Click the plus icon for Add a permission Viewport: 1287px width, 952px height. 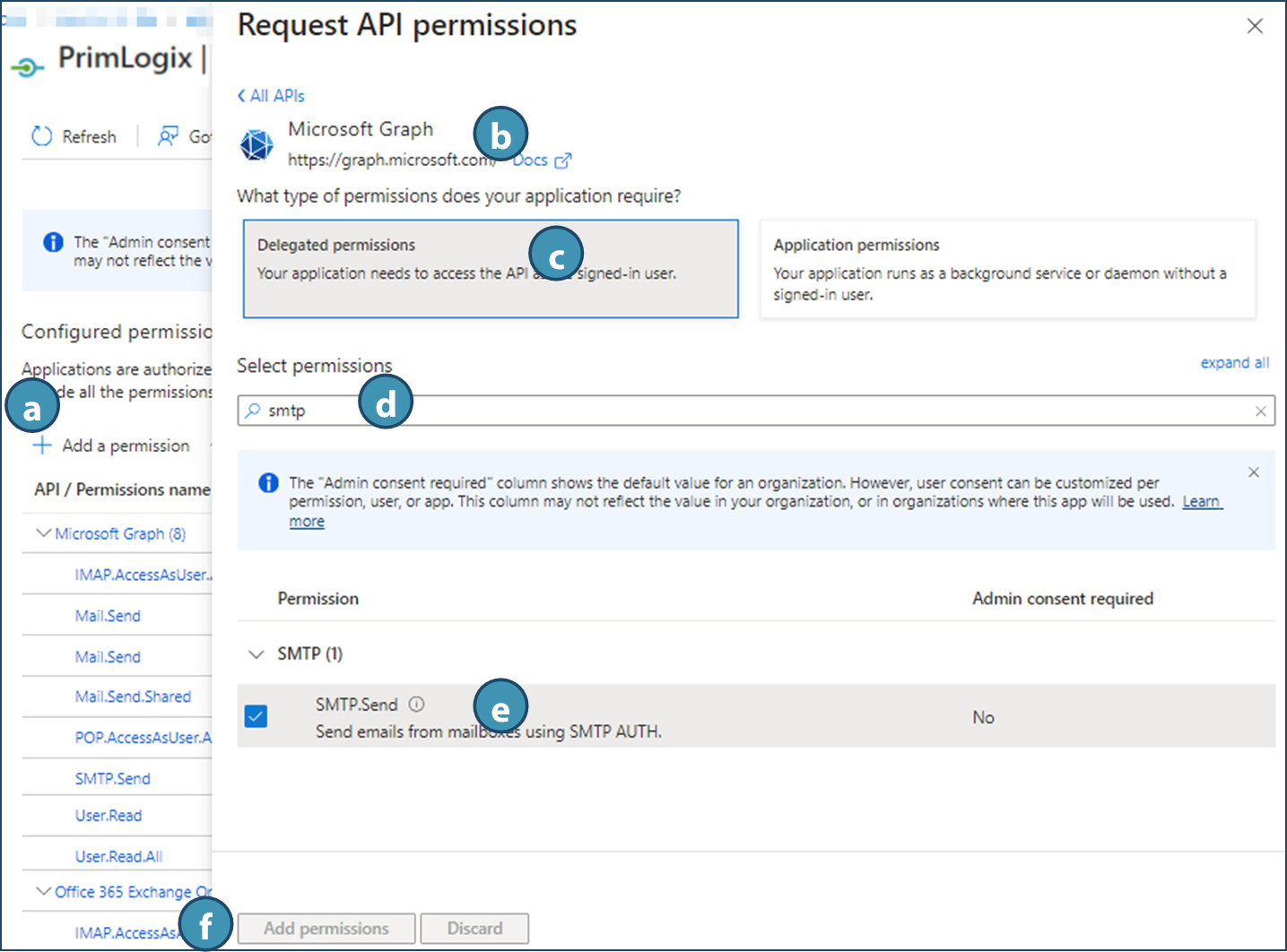click(x=42, y=446)
